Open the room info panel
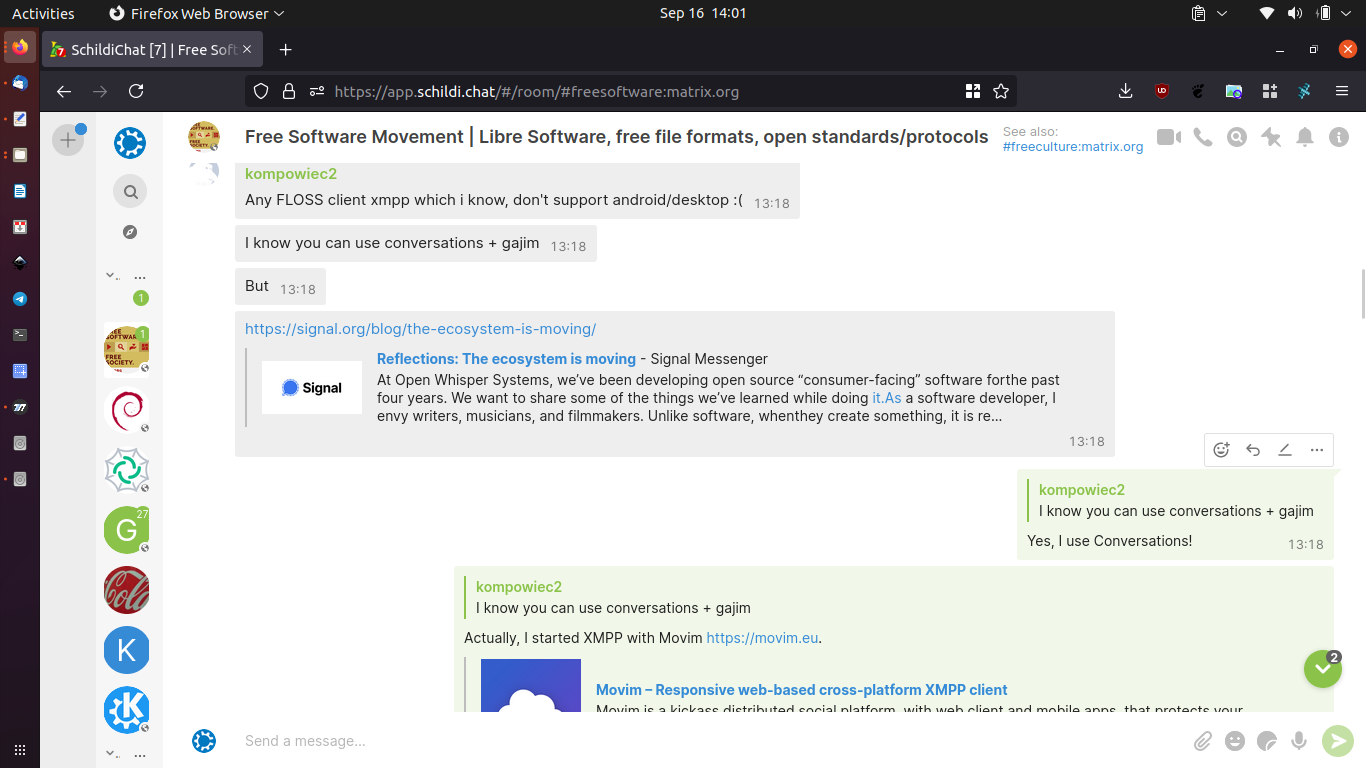Viewport: 1366px width, 768px height. point(1339,137)
